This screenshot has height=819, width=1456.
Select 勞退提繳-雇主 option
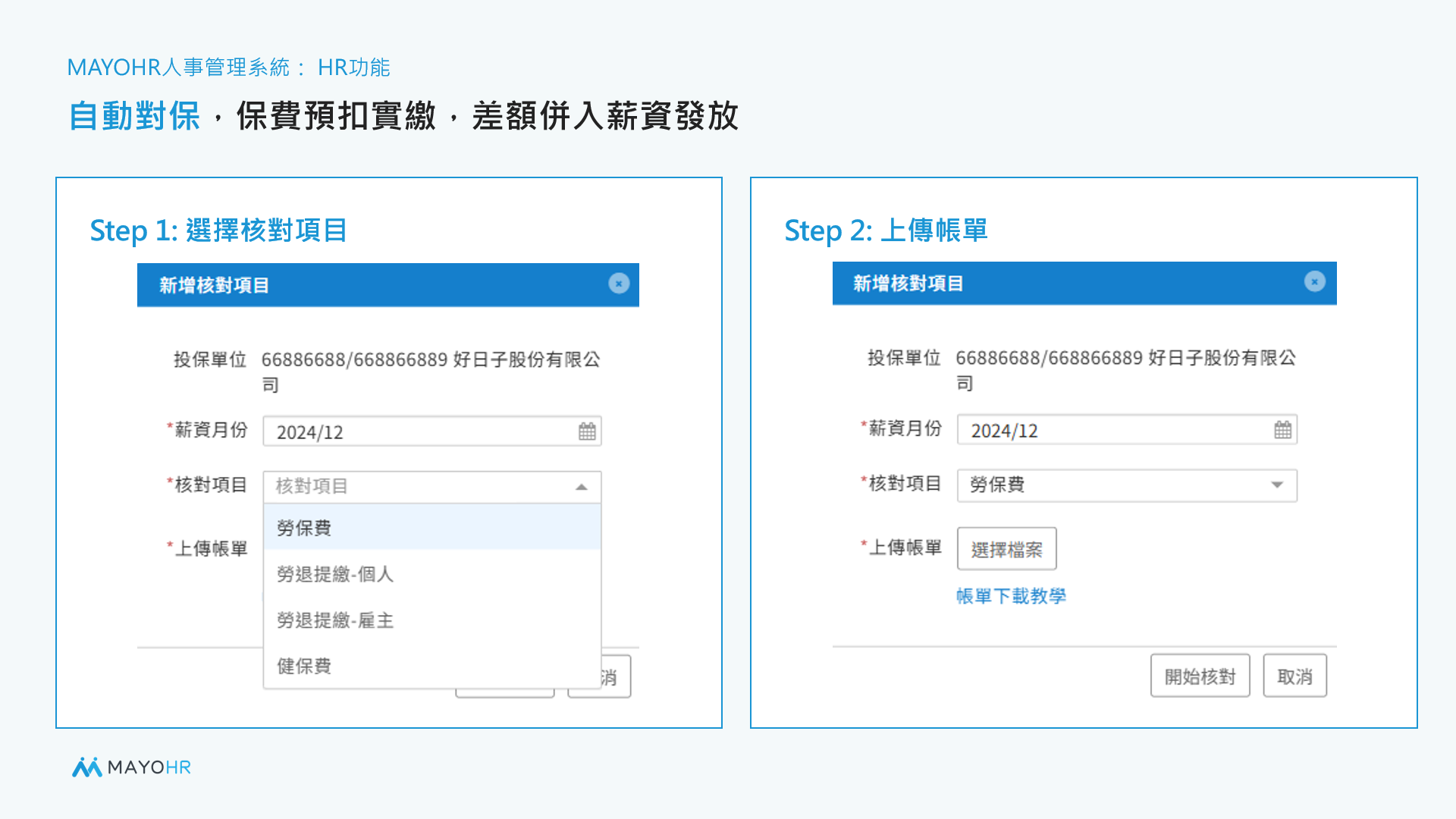pos(432,620)
